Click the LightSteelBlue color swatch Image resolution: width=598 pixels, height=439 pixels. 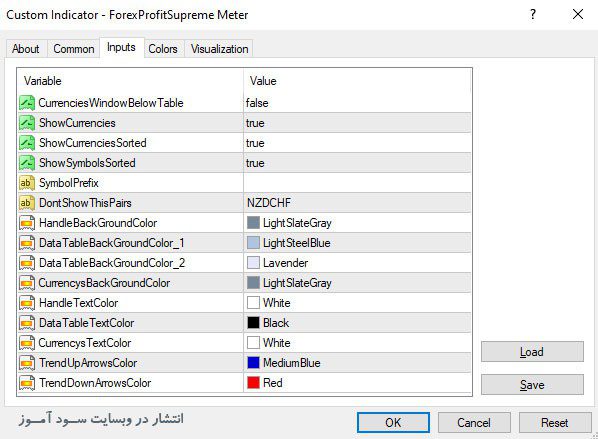tap(253, 243)
